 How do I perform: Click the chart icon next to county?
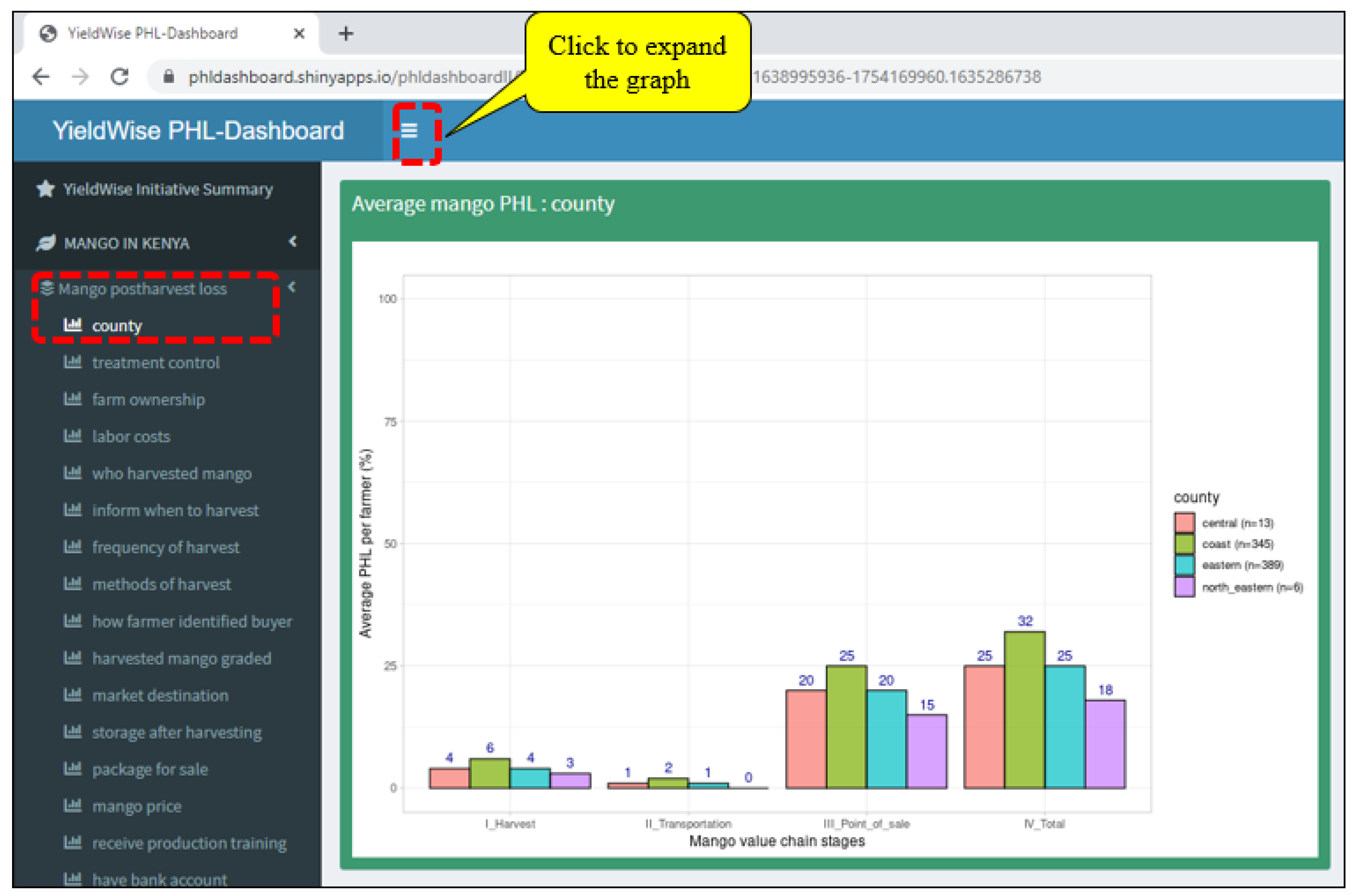pos(73,324)
